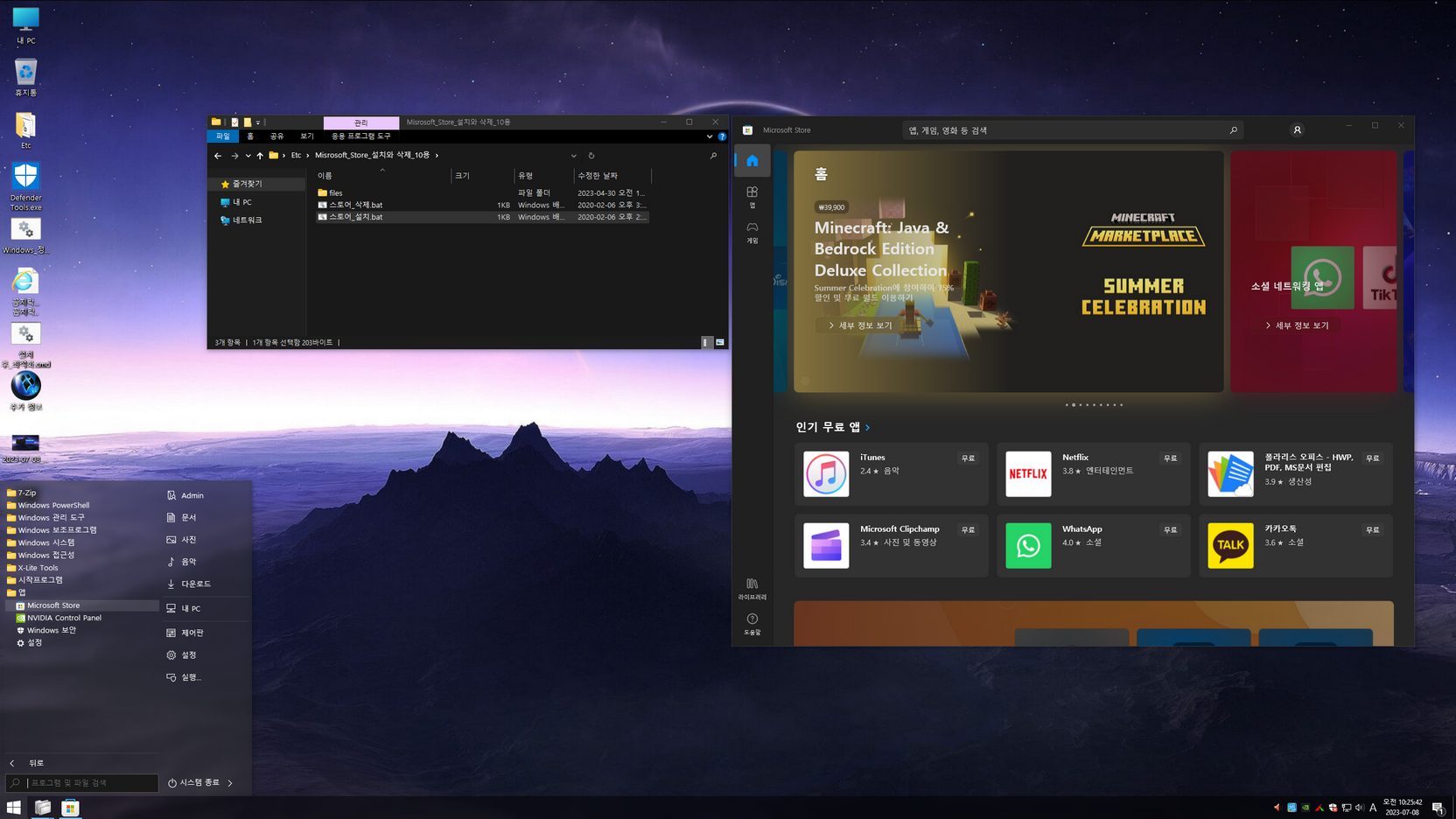1456x819 pixels.
Task: Switch to details view icon in Explorer status bar
Action: [706, 342]
